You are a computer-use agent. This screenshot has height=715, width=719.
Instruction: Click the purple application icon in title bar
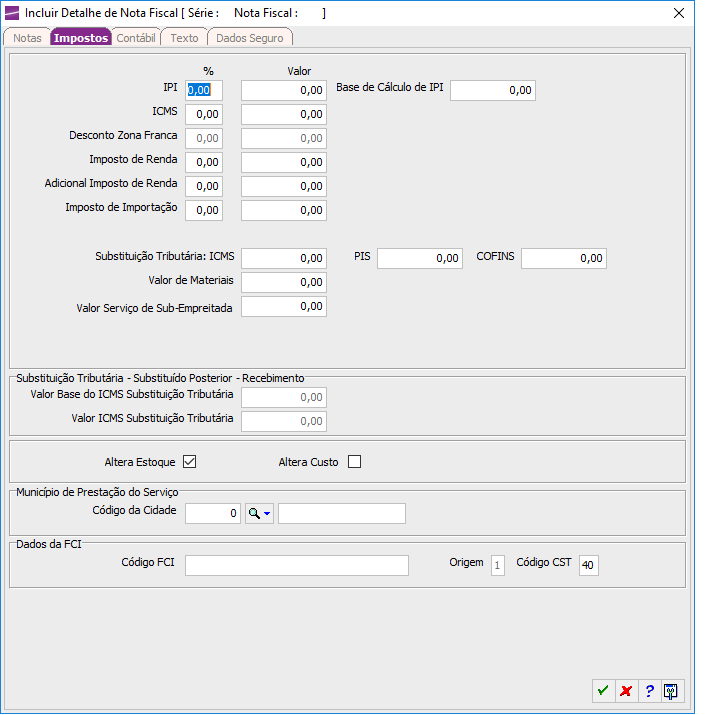pos(12,13)
